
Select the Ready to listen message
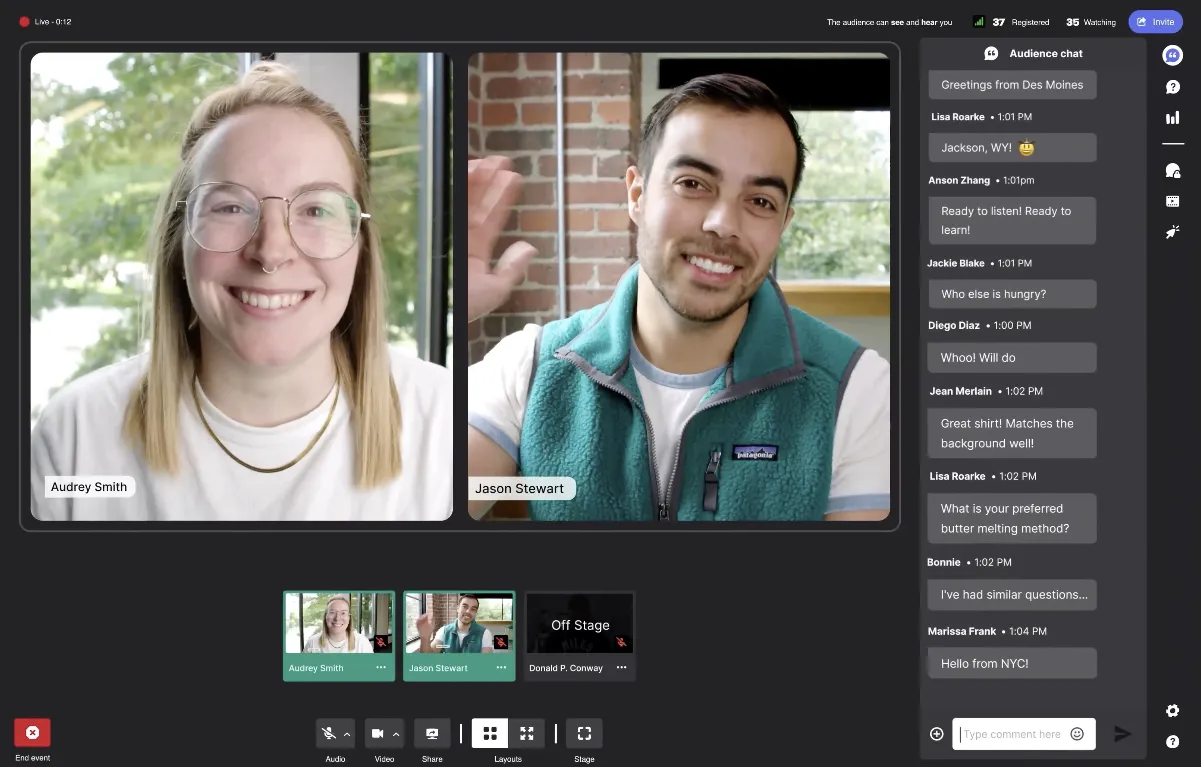[x=1012, y=220]
